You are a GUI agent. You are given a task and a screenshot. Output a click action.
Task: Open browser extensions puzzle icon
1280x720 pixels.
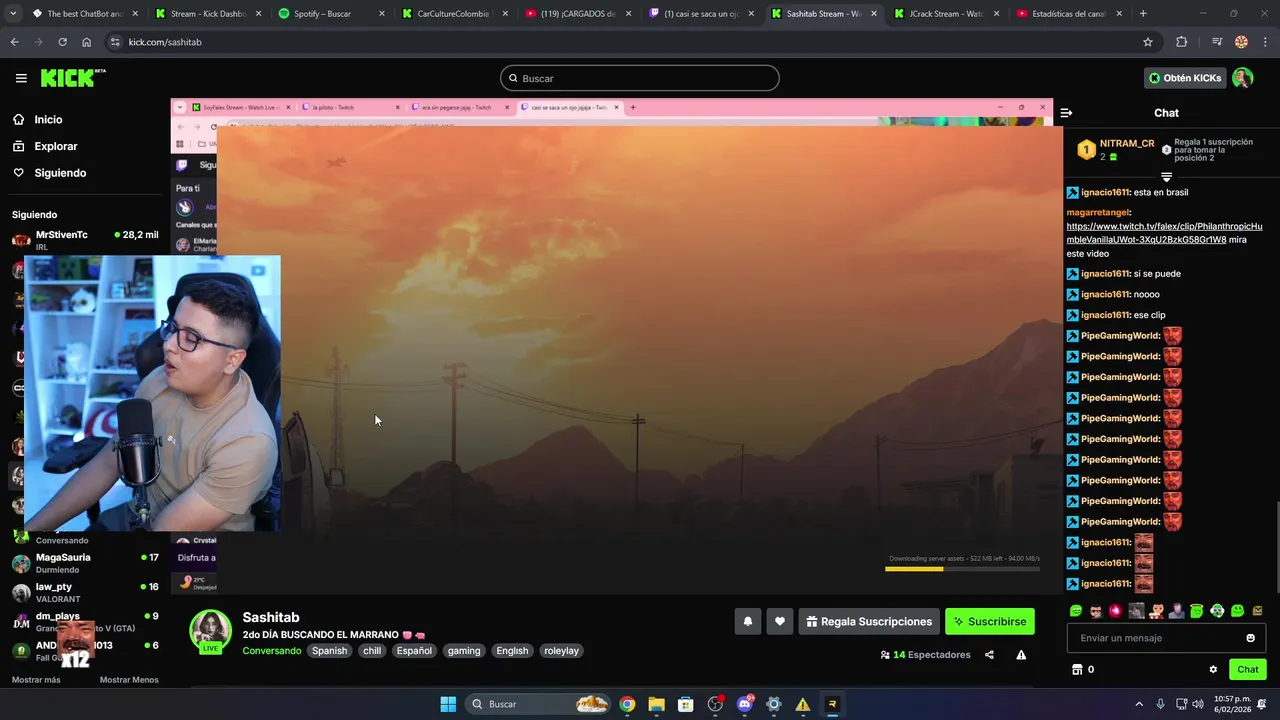point(1182,42)
